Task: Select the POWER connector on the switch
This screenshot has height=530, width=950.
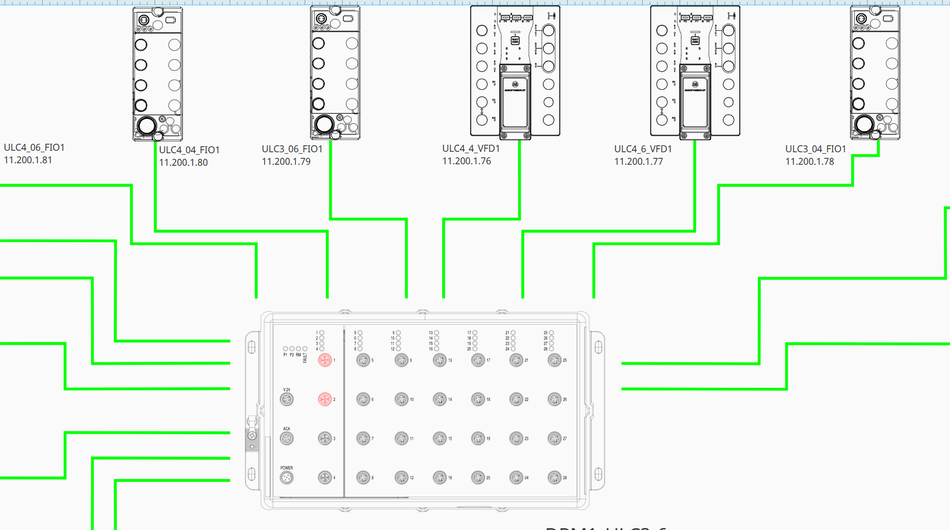Action: 286,478
